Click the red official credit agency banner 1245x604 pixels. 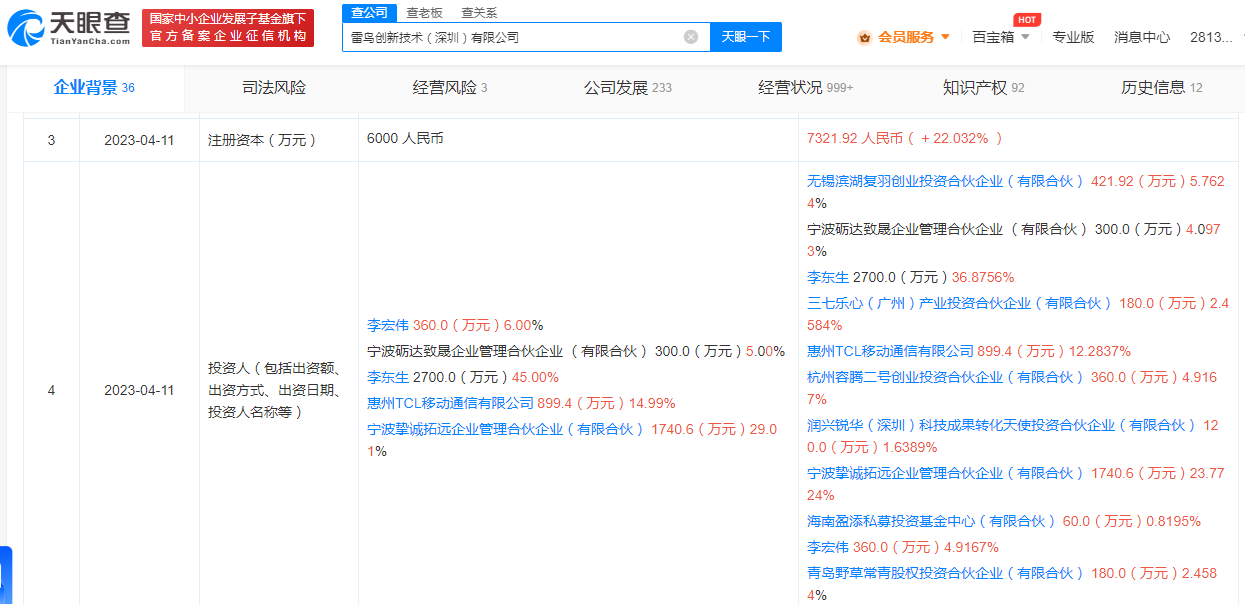(x=228, y=28)
